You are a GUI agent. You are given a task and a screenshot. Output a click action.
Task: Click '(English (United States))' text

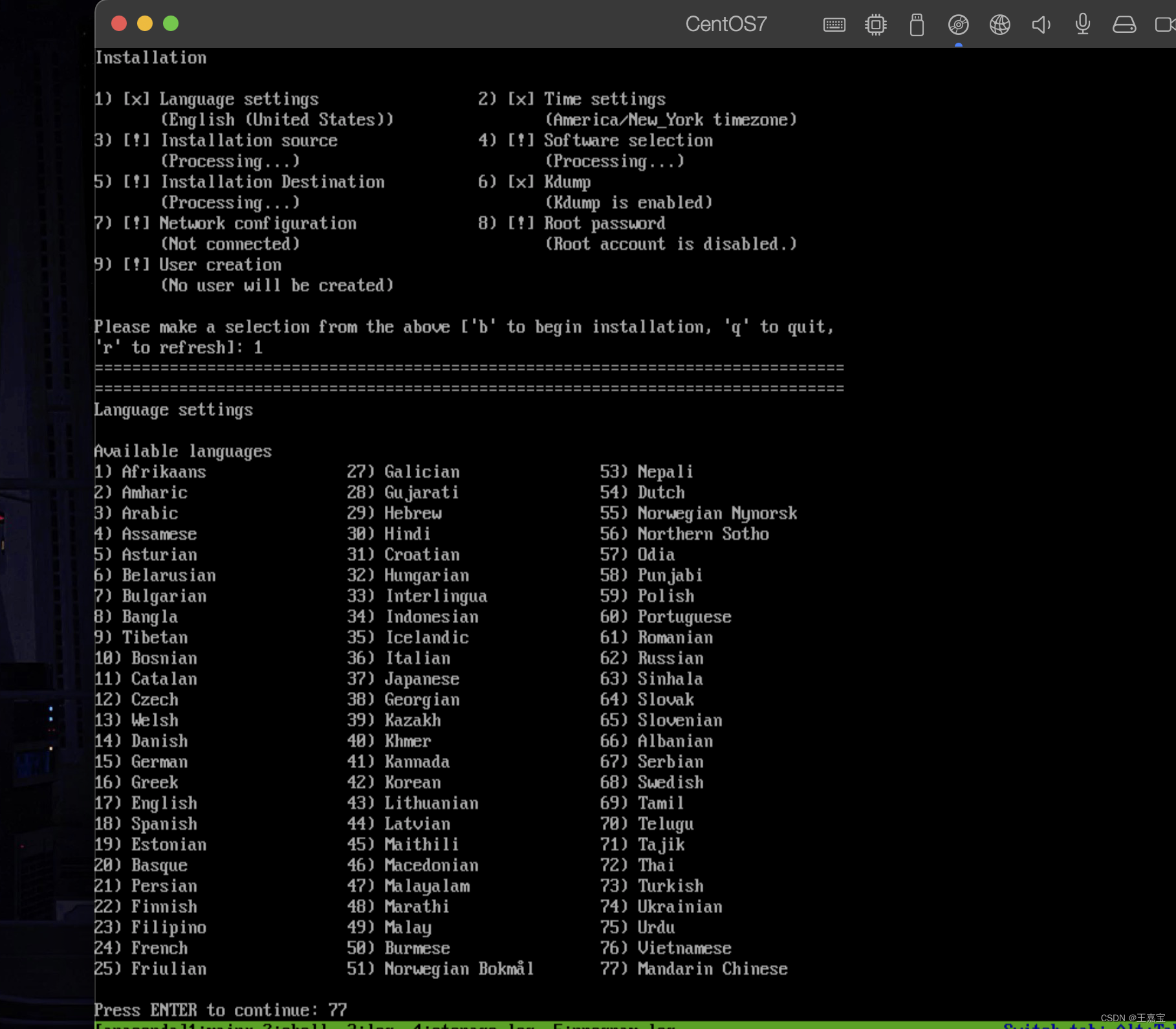tap(277, 120)
